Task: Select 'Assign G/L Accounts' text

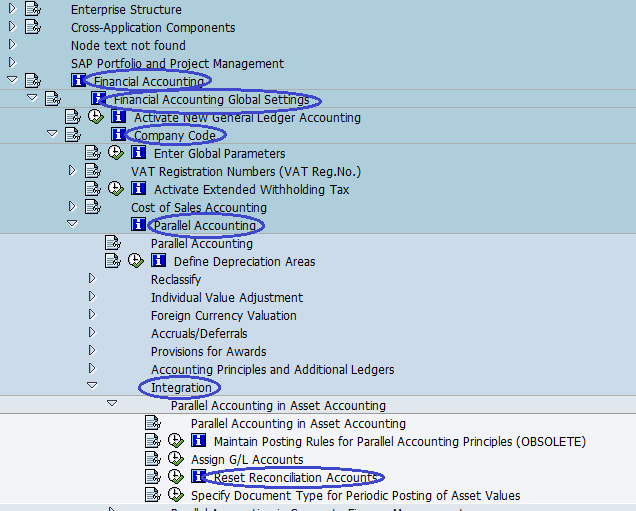Action: pos(247,459)
